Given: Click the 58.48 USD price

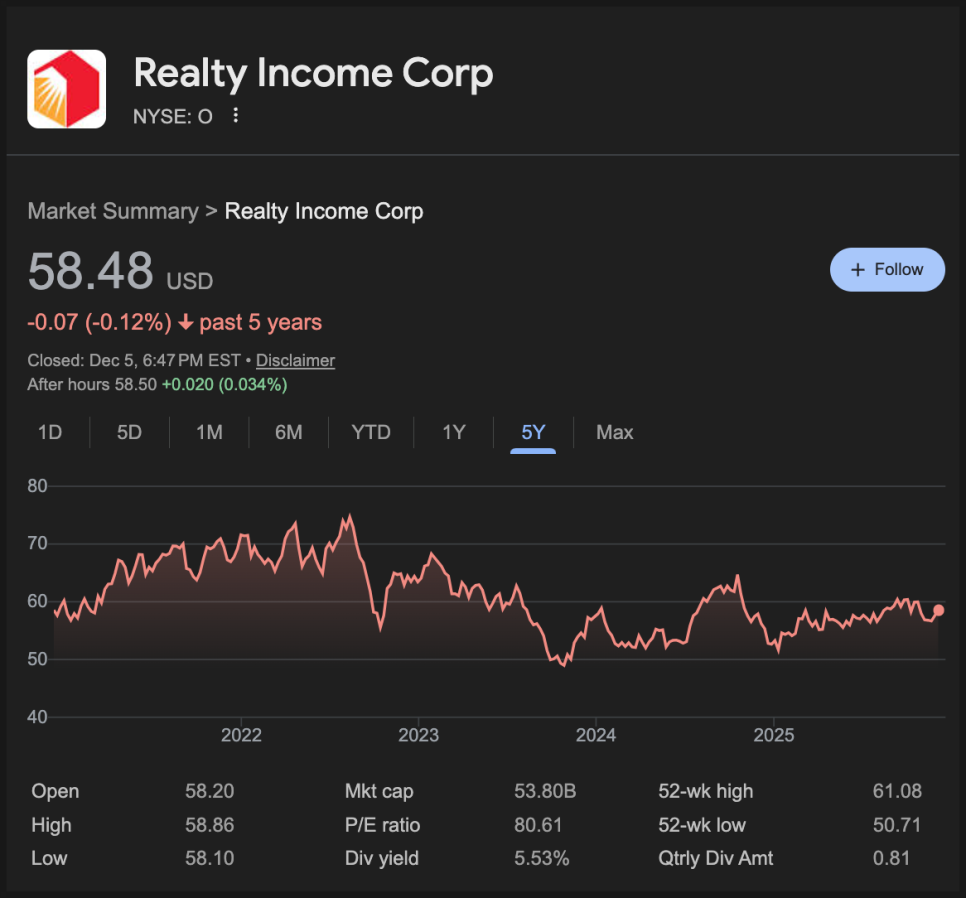Looking at the screenshot, I should point(91,271).
